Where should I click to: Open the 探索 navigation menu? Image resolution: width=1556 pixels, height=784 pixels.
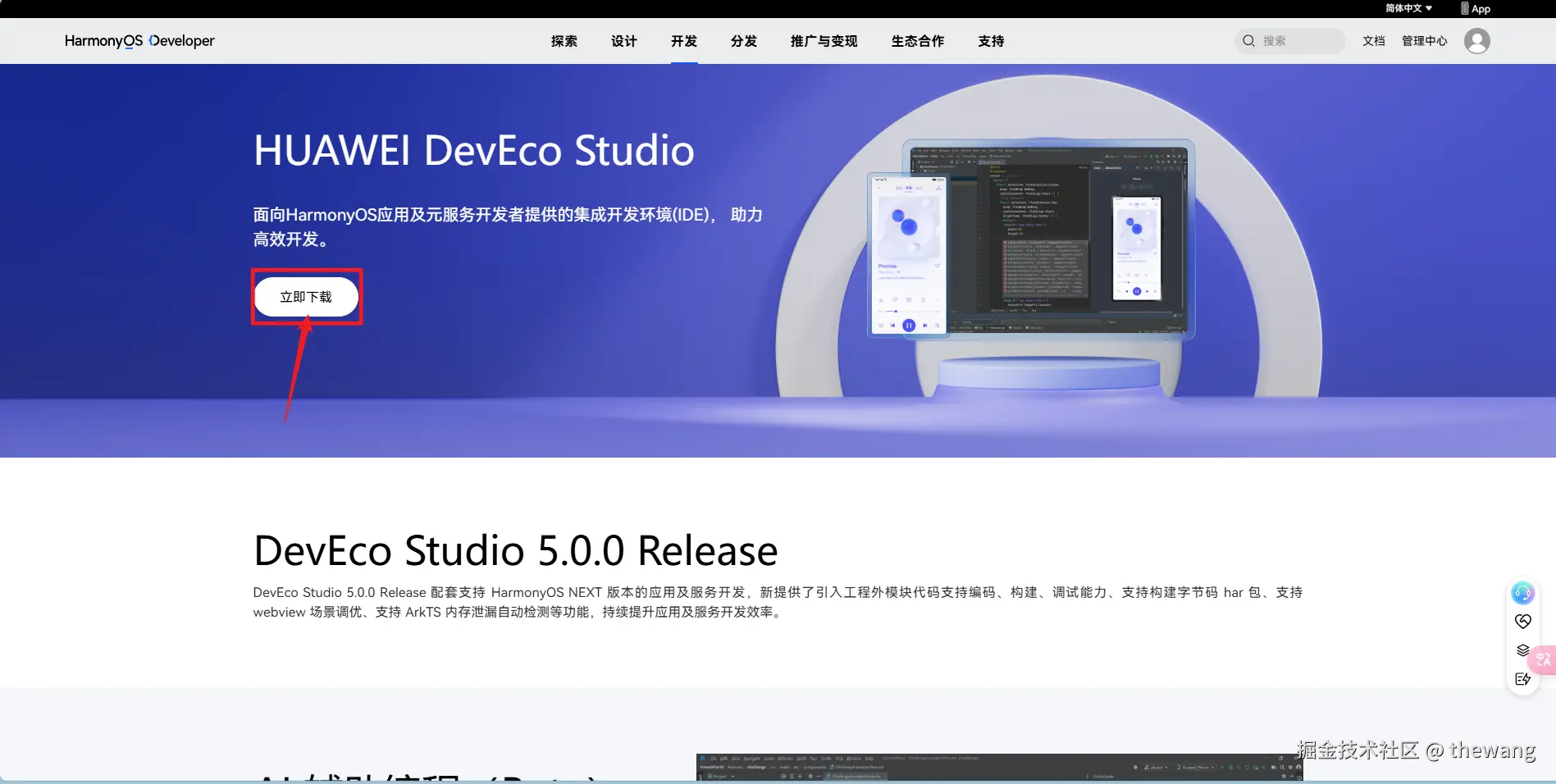pos(564,41)
